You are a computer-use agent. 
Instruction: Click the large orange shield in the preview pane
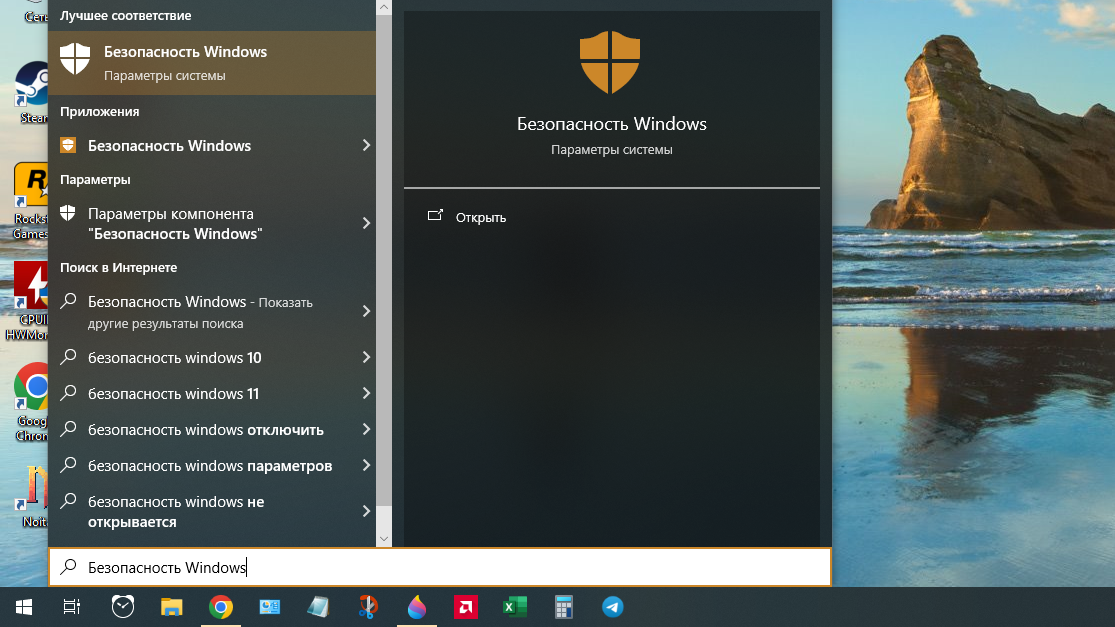[610, 62]
